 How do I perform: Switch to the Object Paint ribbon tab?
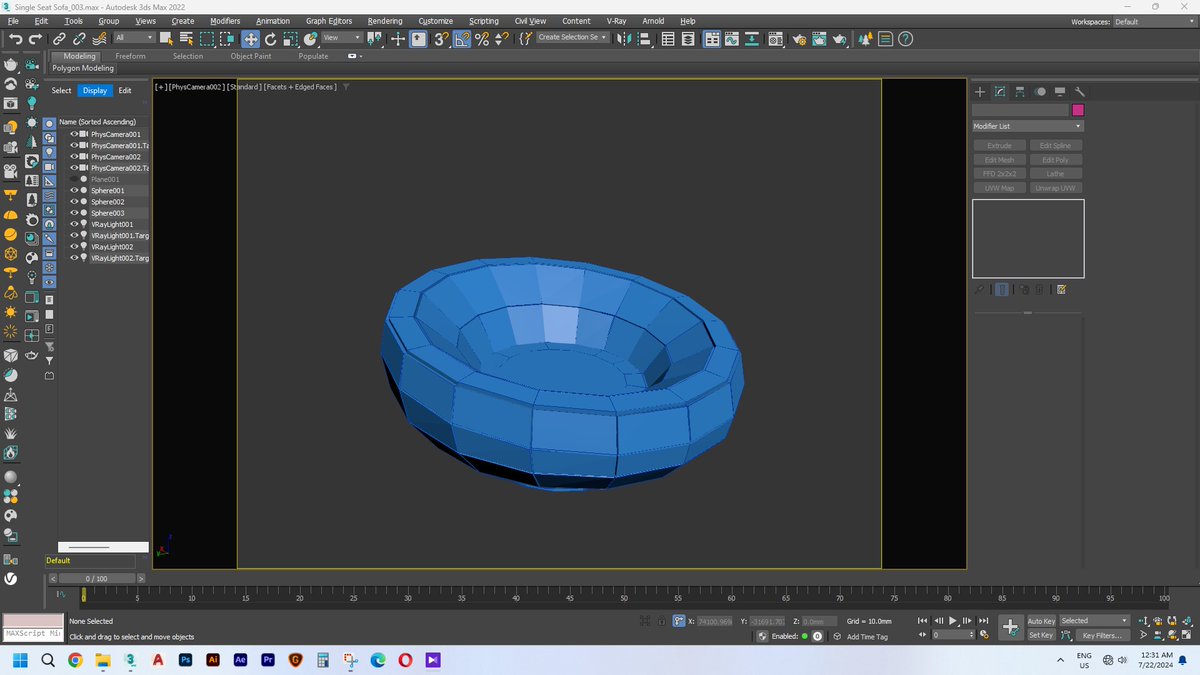250,56
